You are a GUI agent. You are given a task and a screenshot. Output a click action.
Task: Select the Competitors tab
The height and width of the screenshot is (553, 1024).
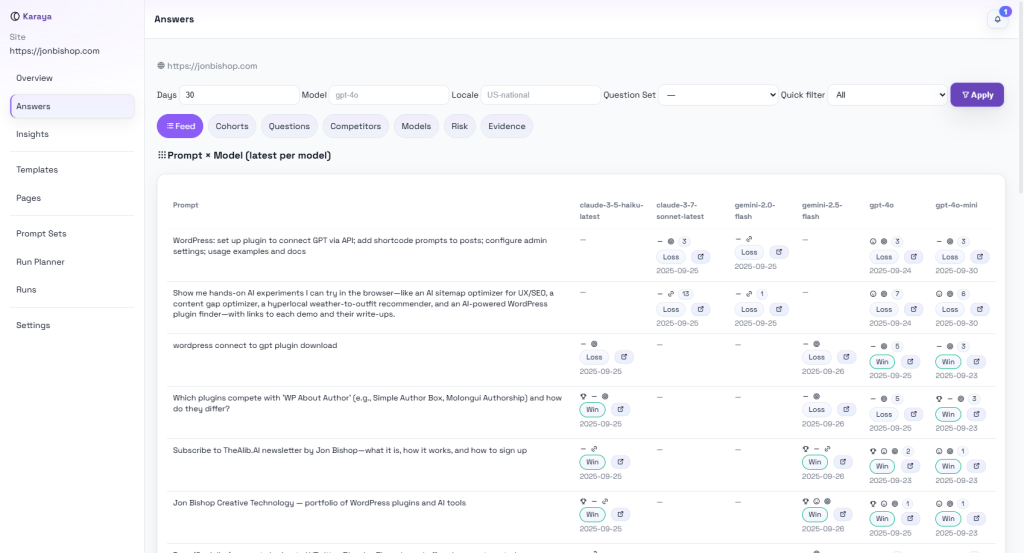click(x=356, y=126)
